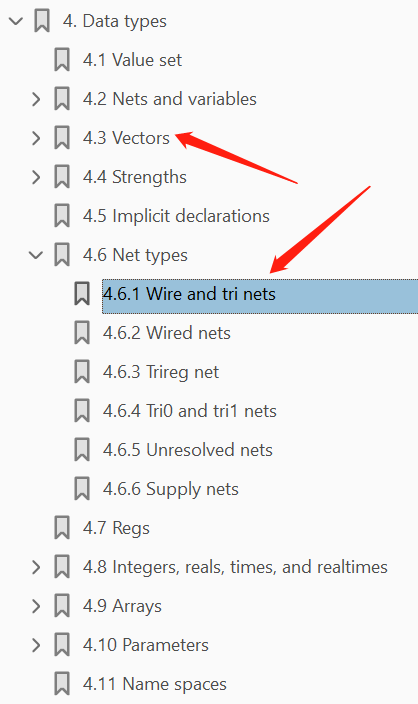This screenshot has height=704, width=418.
Task: Select the 4.1 Value set bookmark
Action: 132,60
